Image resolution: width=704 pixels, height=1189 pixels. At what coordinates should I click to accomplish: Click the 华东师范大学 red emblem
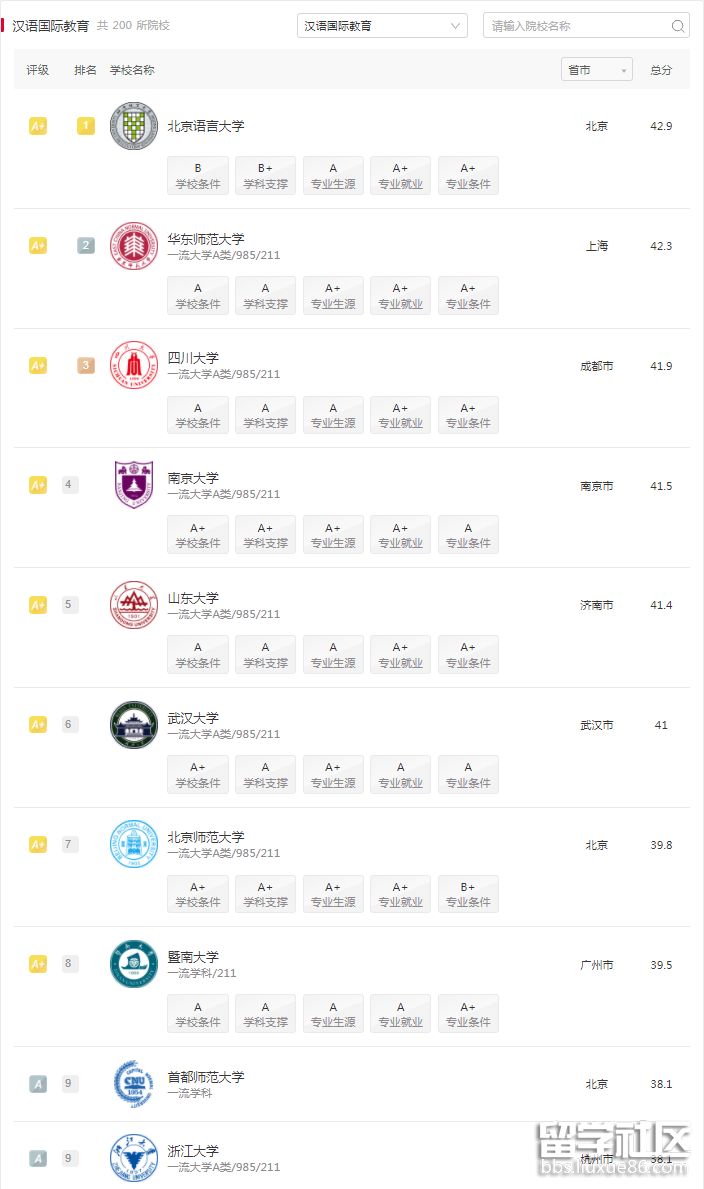click(x=134, y=246)
